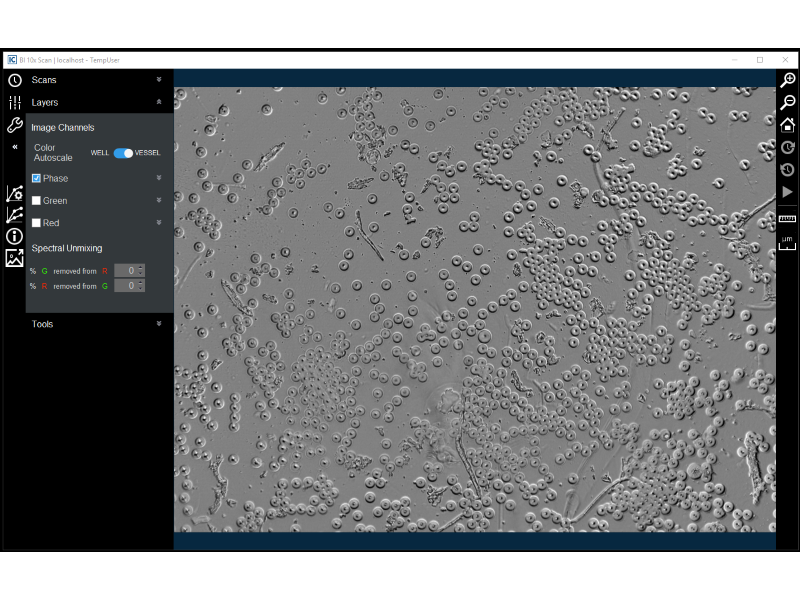Toggle the µm scale bar icon
The height and width of the screenshot is (600, 800).
point(787,243)
